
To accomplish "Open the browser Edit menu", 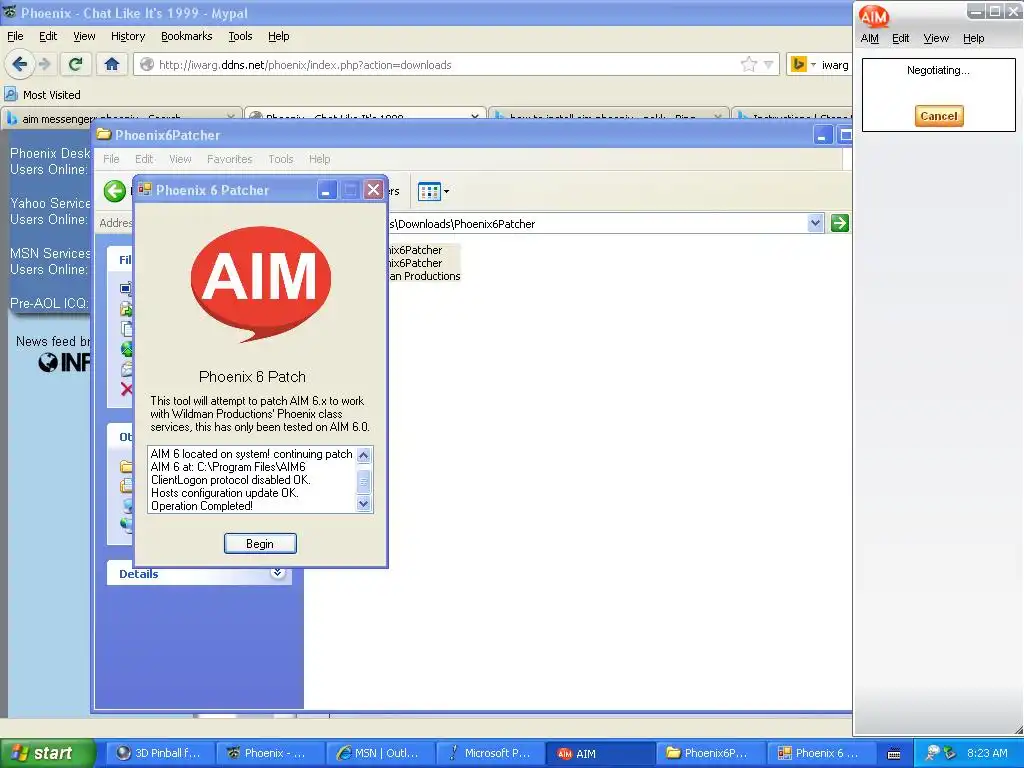I will coord(48,37).
